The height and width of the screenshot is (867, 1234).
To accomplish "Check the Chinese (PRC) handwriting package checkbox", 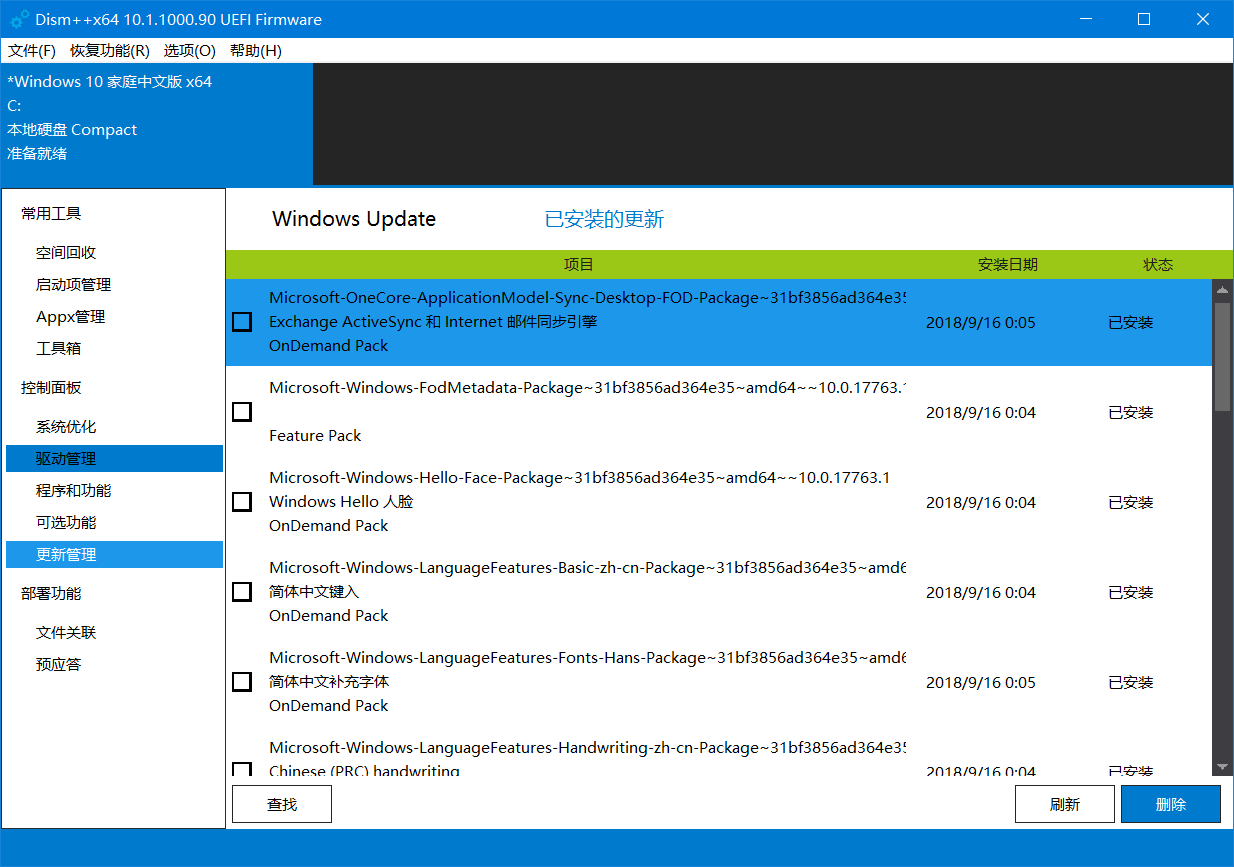I will click(x=242, y=770).
